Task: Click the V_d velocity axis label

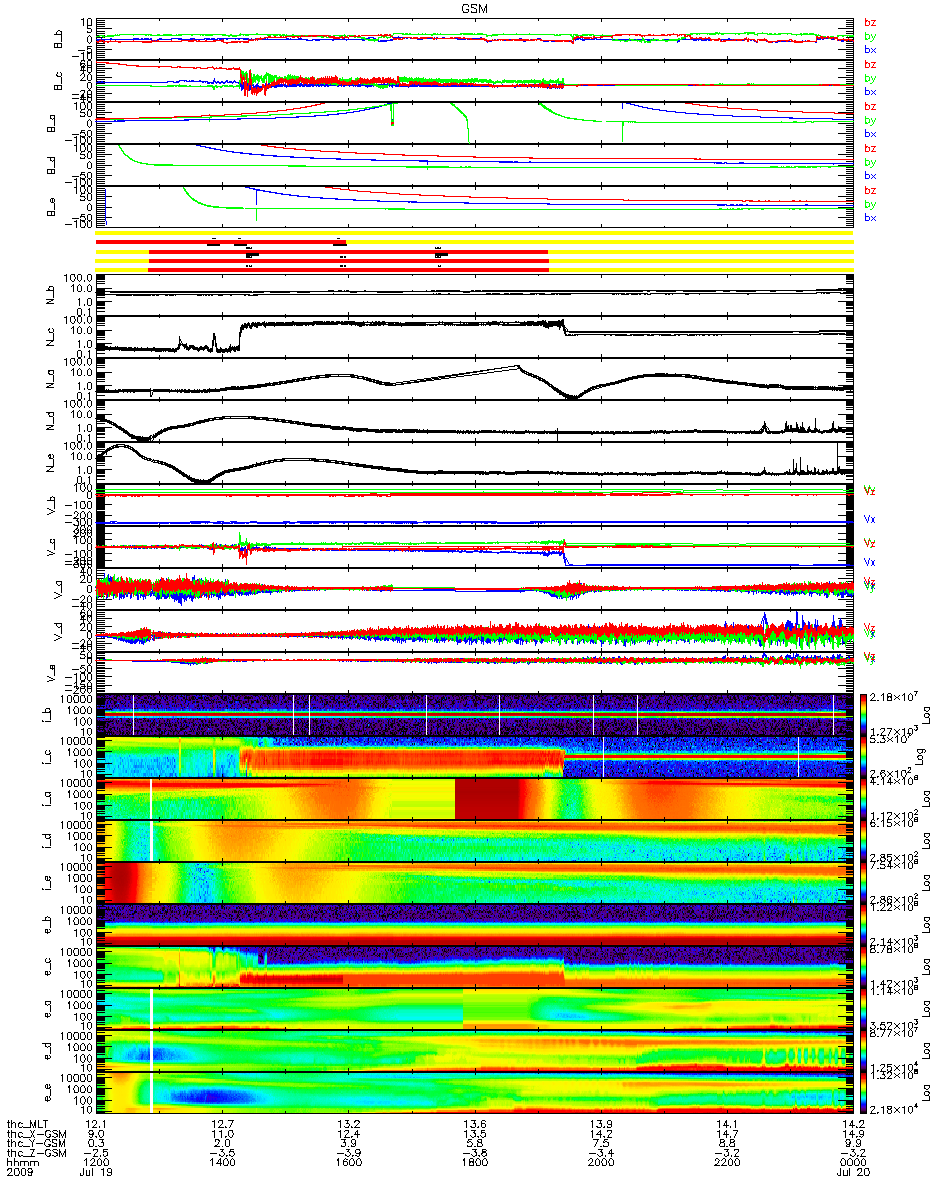Action: pos(59,630)
